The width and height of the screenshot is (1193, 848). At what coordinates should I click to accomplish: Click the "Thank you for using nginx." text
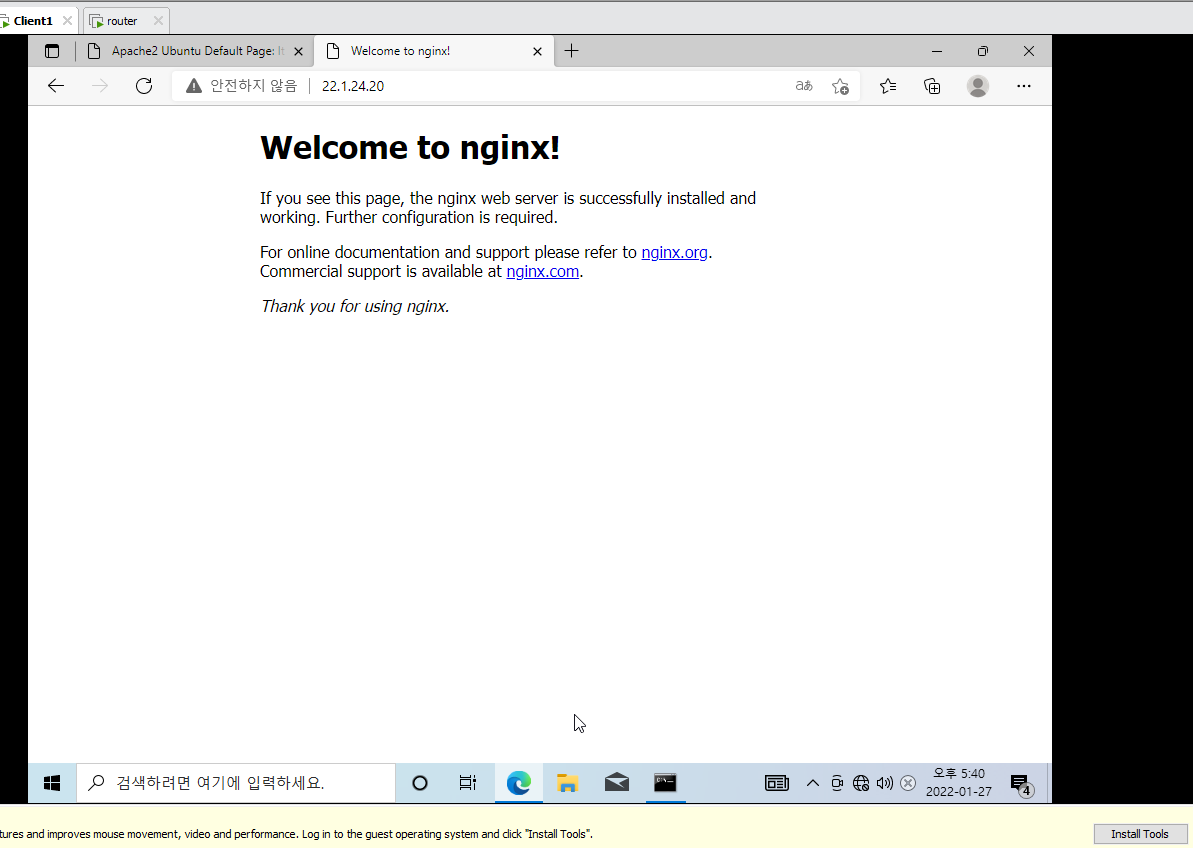pyautogui.click(x=355, y=306)
